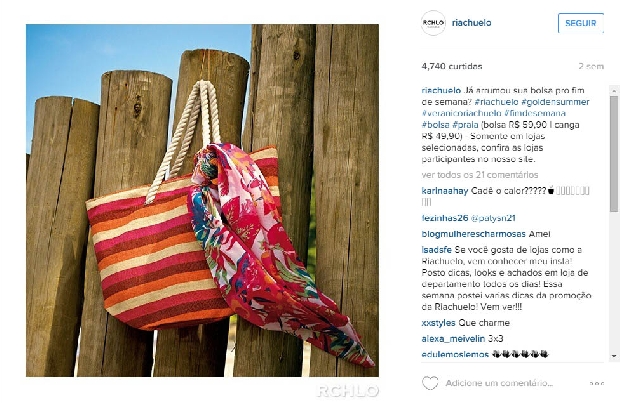Click the add a comment field
Viewport: 620px width, 403px height.
(499, 383)
